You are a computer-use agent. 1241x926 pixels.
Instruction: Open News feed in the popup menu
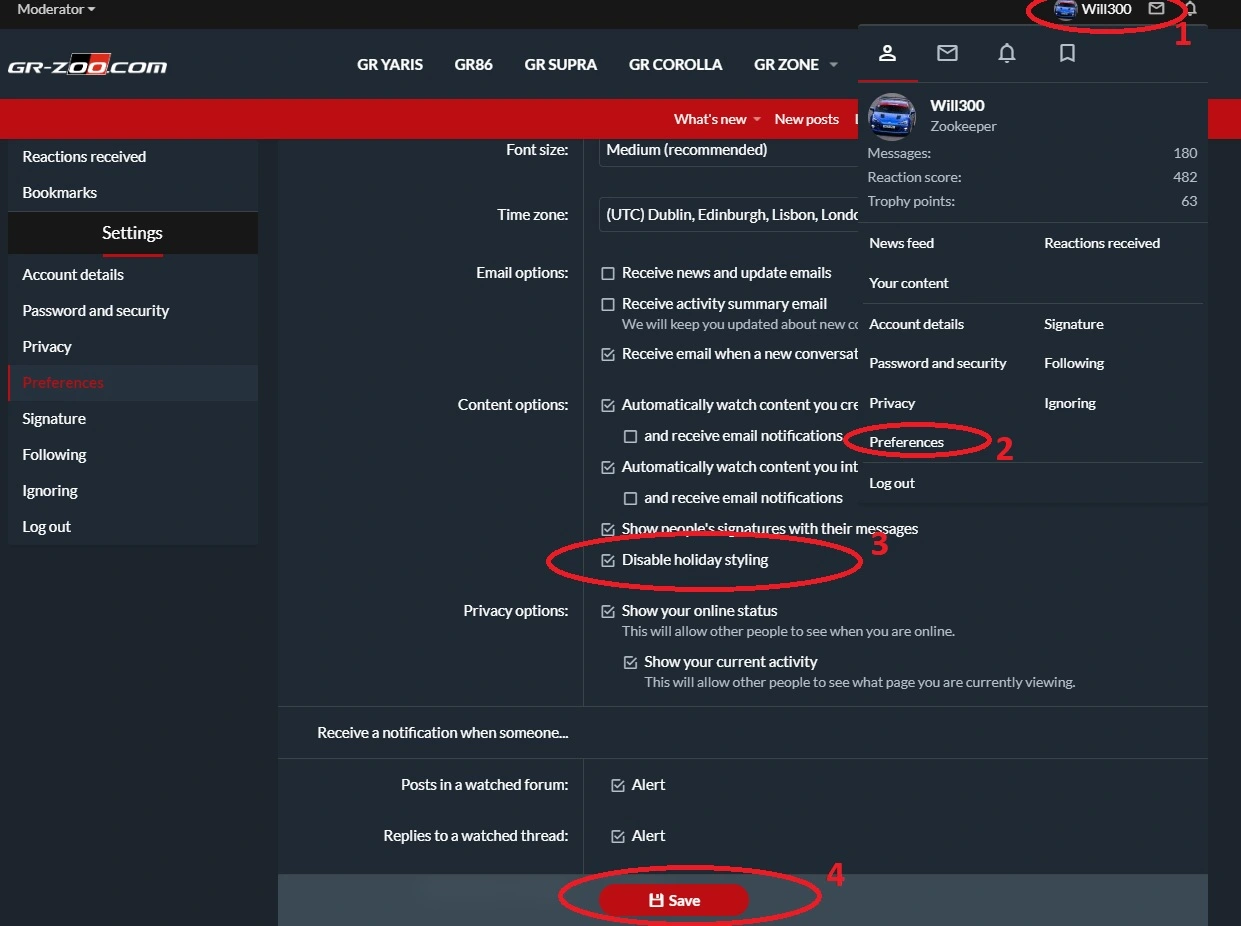pyautogui.click(x=902, y=243)
